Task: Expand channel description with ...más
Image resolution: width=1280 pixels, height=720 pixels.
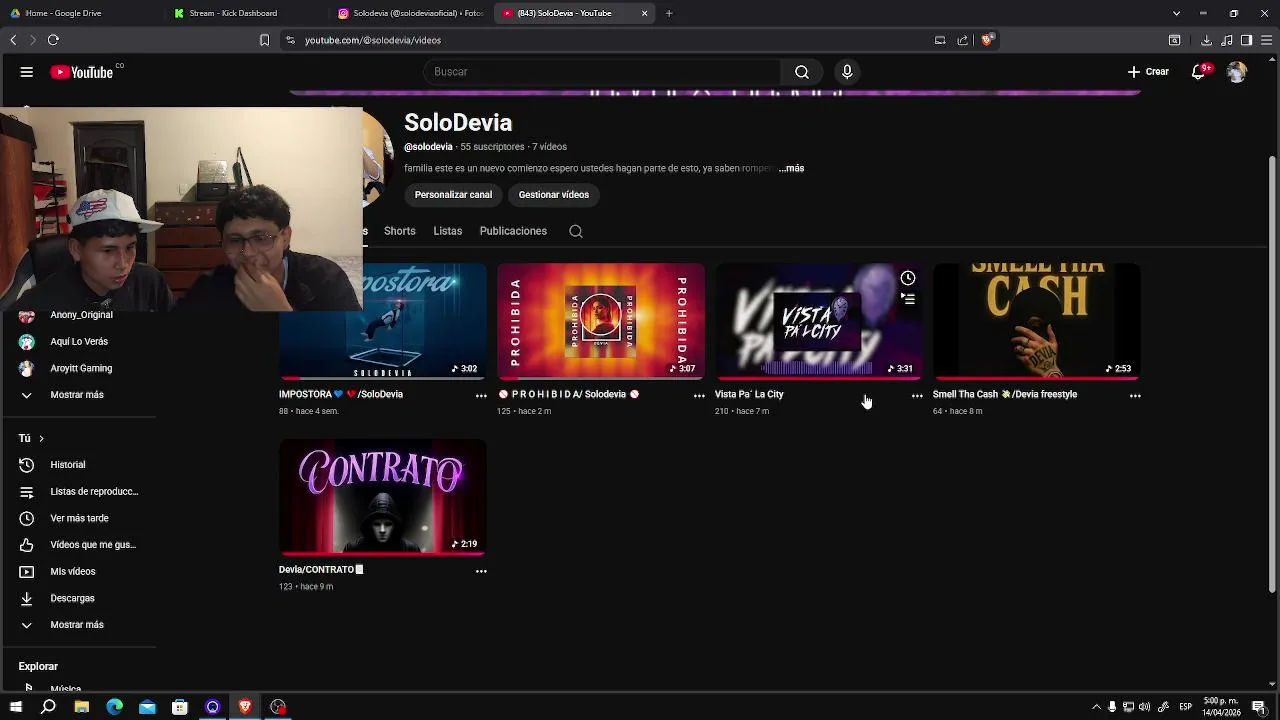Action: point(791,168)
